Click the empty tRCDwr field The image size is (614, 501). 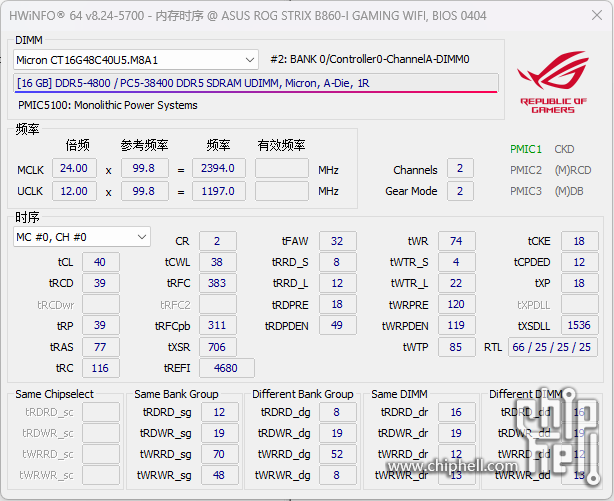[101, 304]
